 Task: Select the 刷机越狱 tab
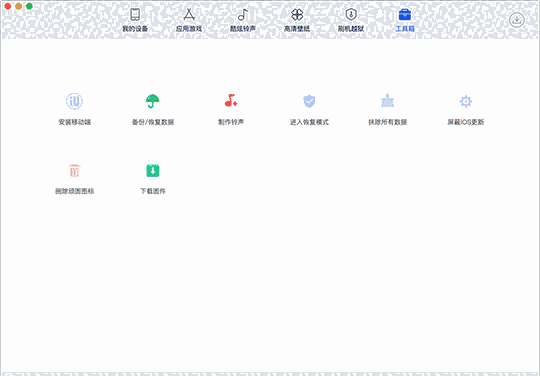point(351,20)
